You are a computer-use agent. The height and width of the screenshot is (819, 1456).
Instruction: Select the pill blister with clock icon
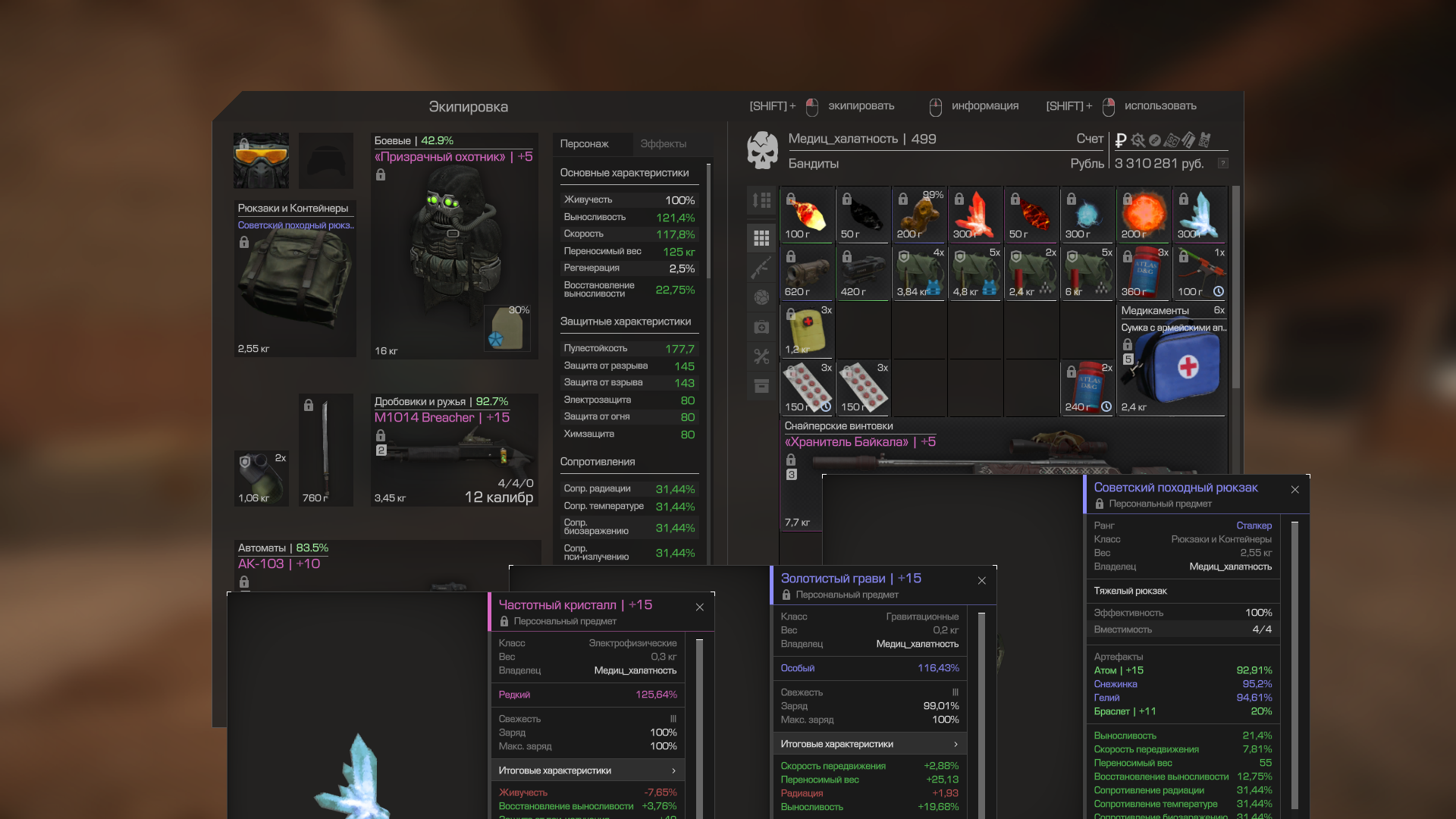pyautogui.click(x=807, y=388)
